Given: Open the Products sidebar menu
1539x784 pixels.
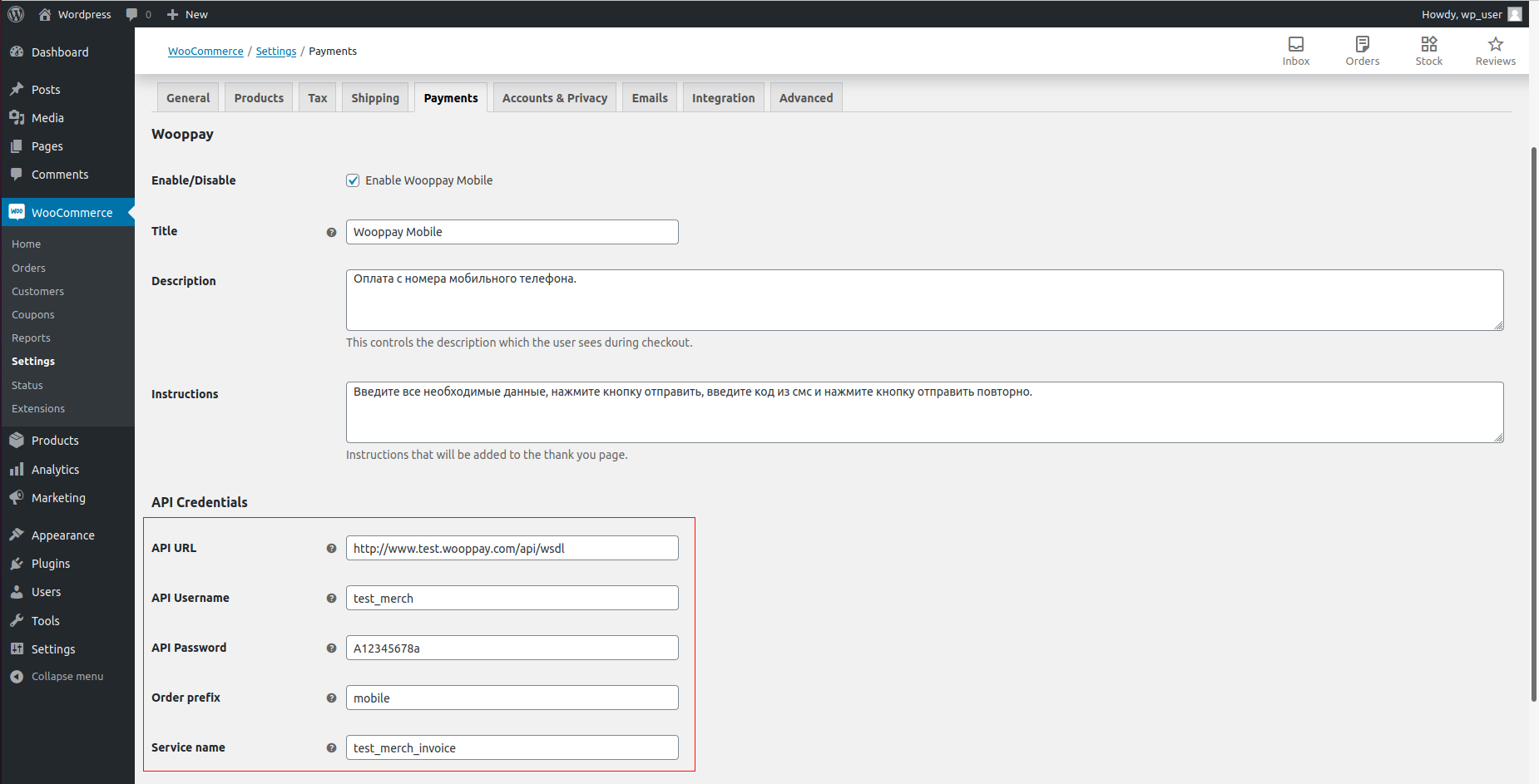Looking at the screenshot, I should [67, 441].
